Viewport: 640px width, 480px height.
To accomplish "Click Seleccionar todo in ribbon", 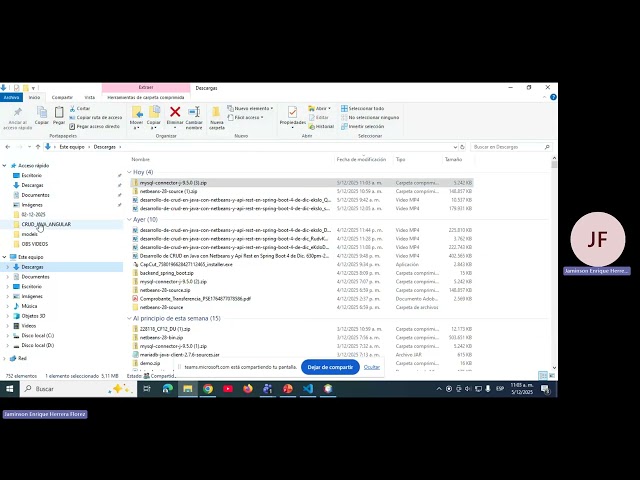I will pyautogui.click(x=362, y=109).
